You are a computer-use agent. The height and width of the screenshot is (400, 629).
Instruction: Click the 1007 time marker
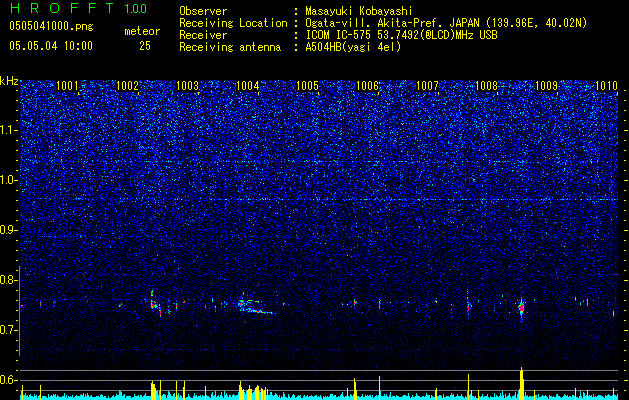(427, 85)
